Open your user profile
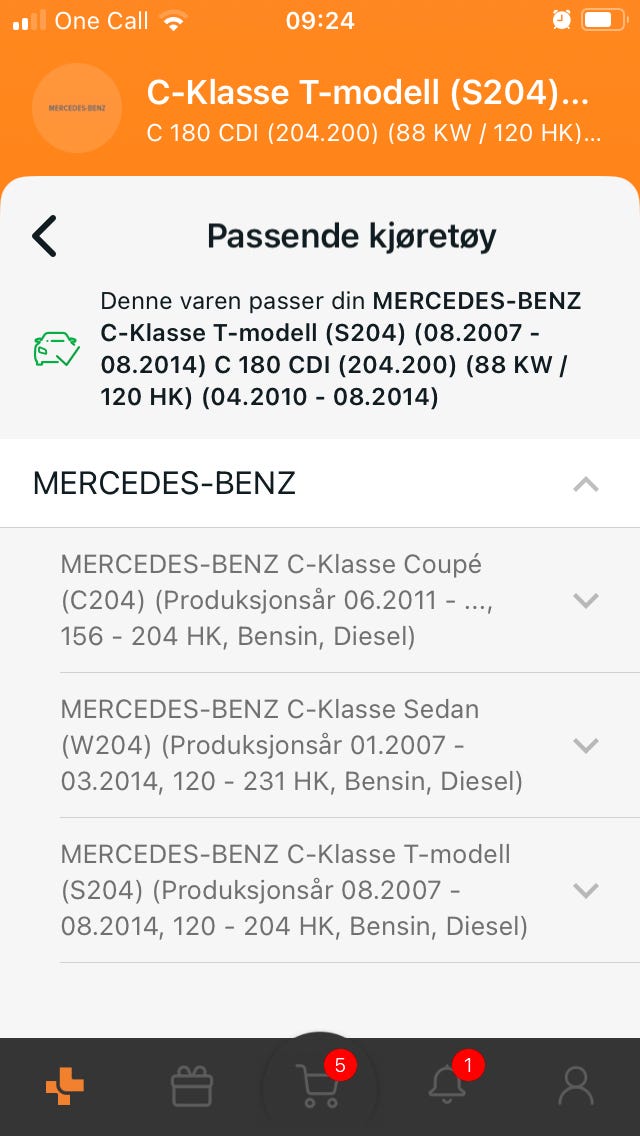This screenshot has width=640, height=1136. (x=576, y=1085)
